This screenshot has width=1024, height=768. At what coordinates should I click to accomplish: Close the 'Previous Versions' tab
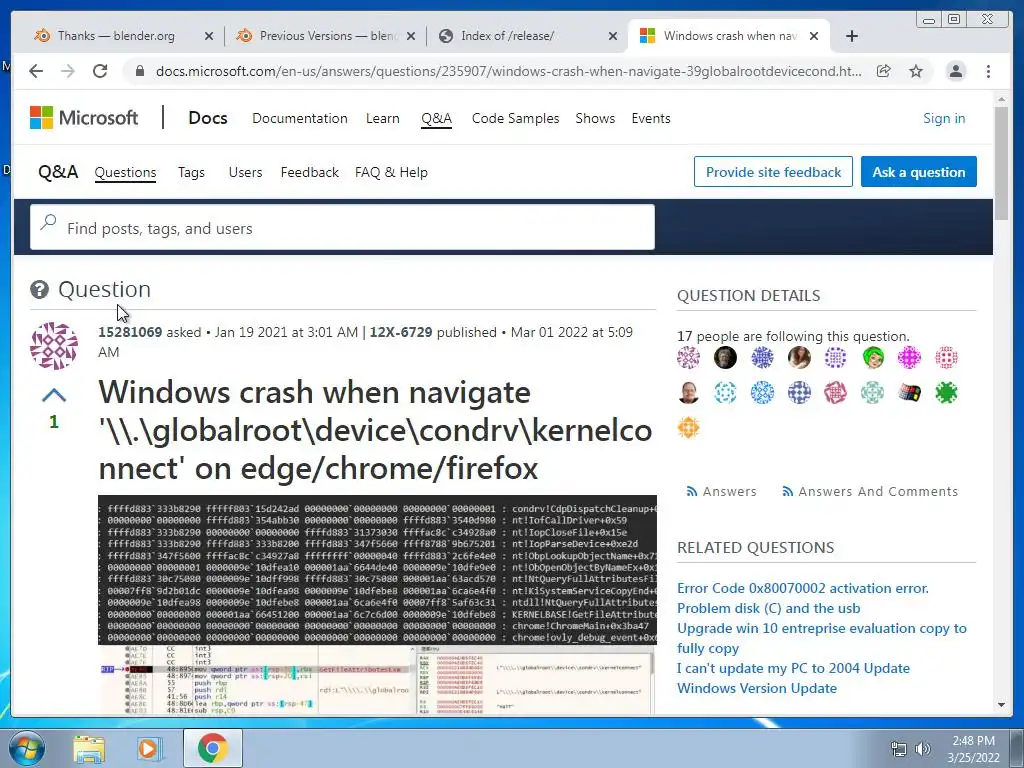click(411, 36)
